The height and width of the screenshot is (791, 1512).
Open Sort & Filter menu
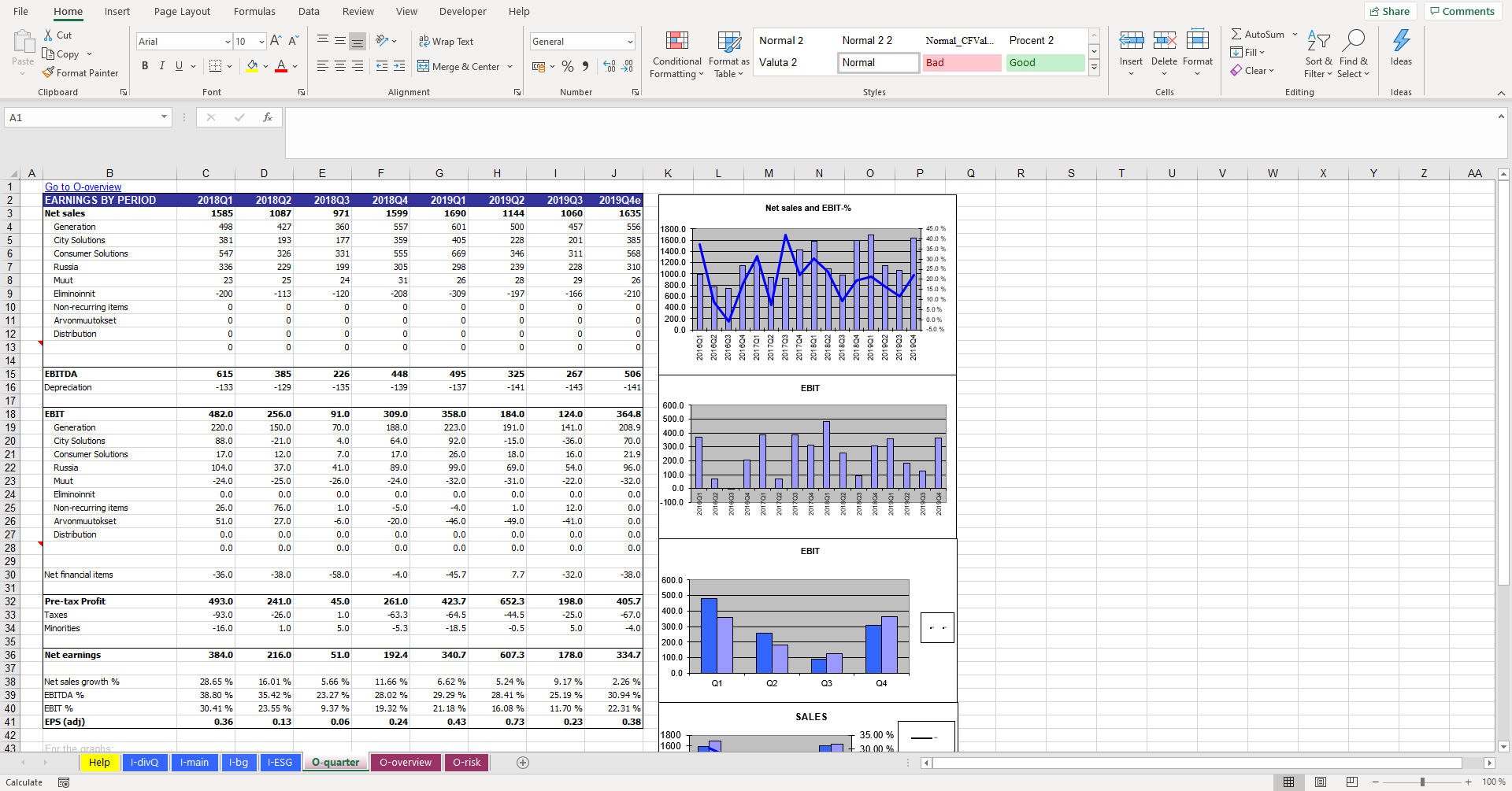[x=1318, y=54]
